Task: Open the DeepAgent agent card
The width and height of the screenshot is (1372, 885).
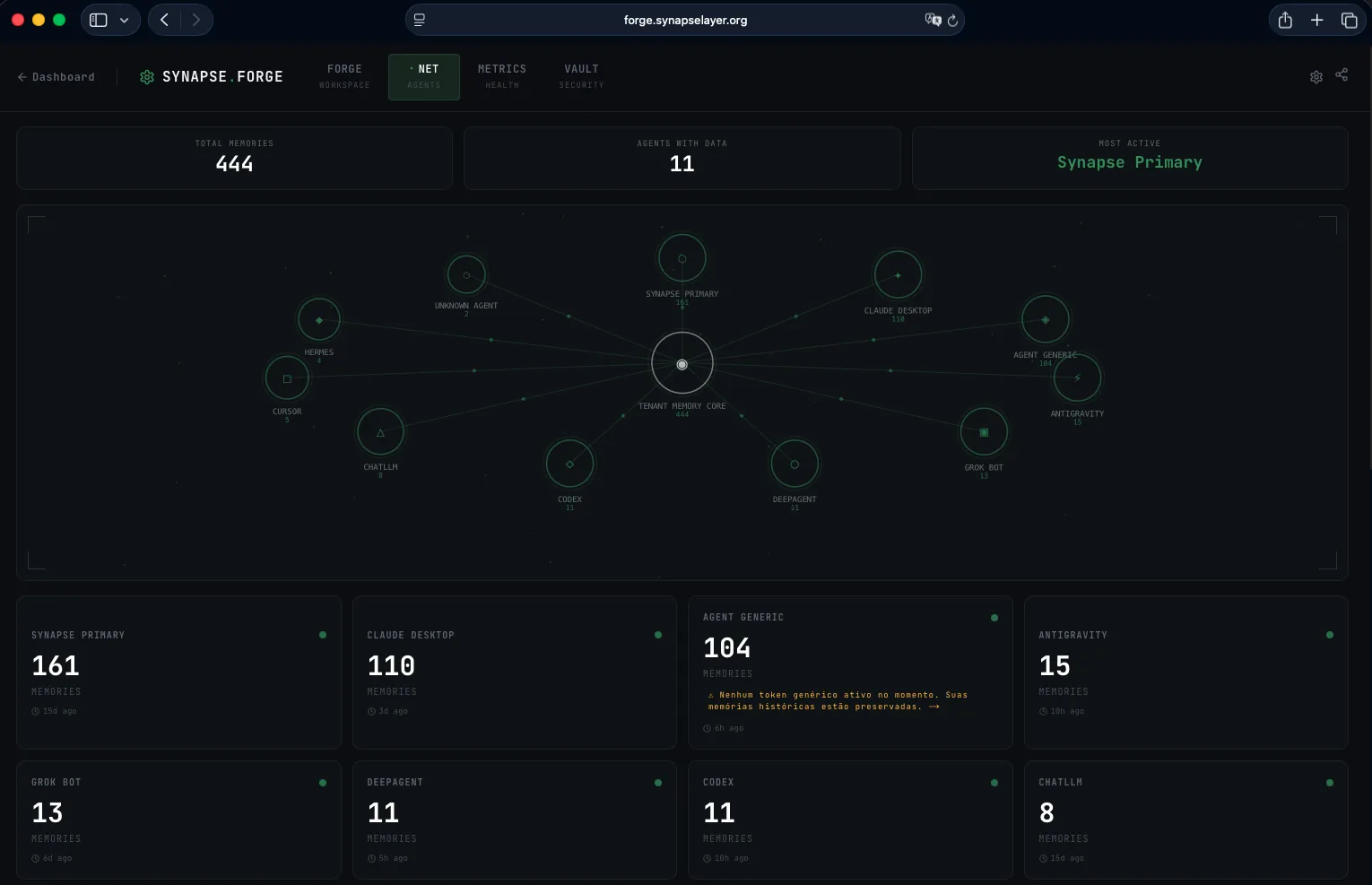Action: [515, 820]
